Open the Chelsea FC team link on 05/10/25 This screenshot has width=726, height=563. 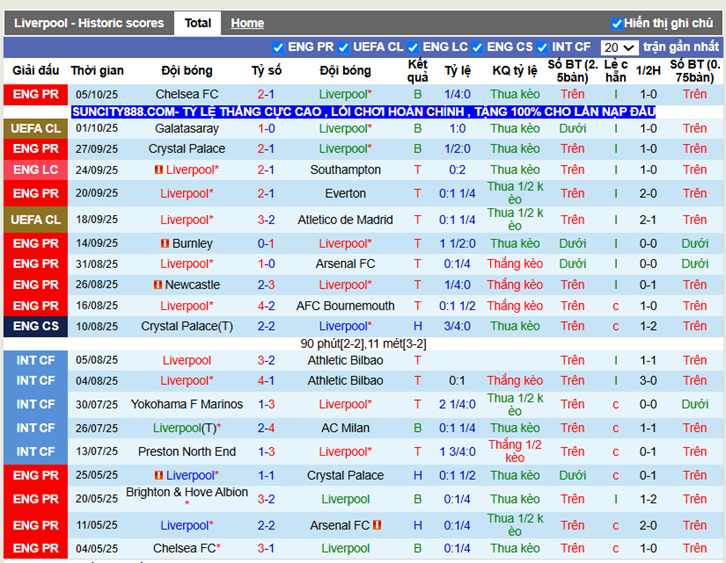186,94
